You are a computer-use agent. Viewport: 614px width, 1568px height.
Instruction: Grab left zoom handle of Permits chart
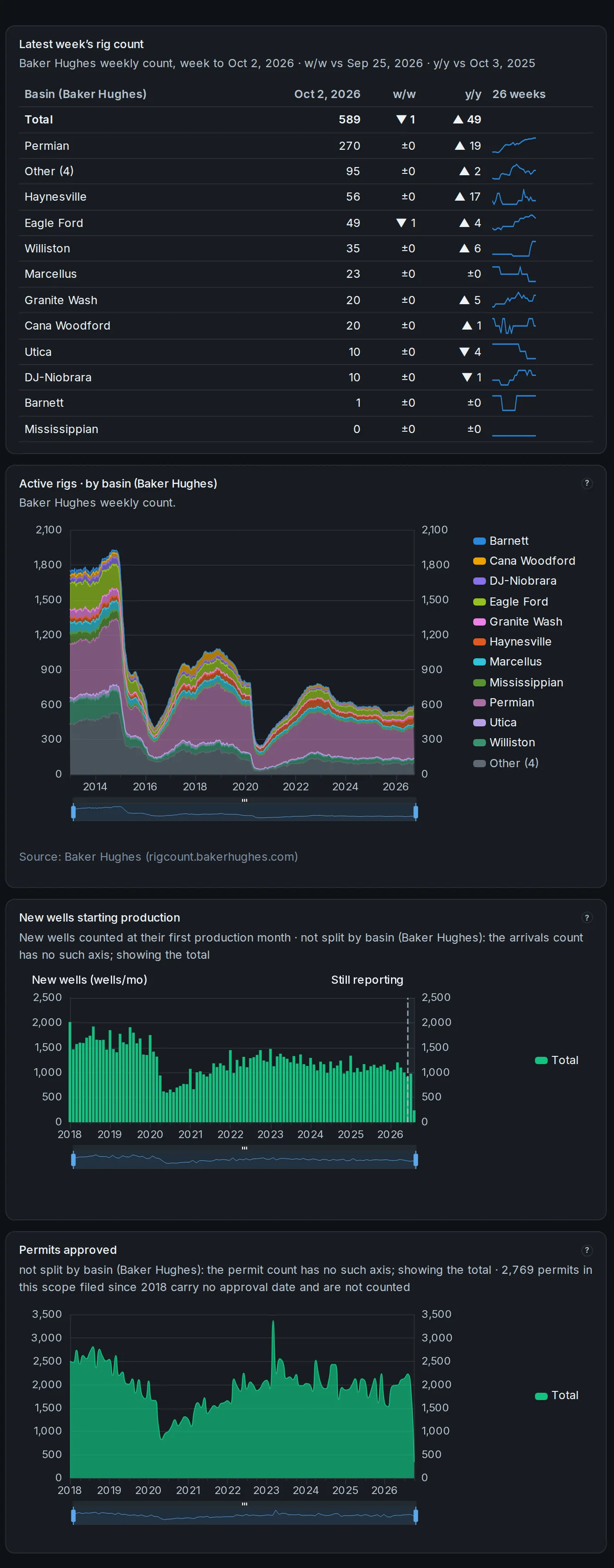coord(73,1516)
